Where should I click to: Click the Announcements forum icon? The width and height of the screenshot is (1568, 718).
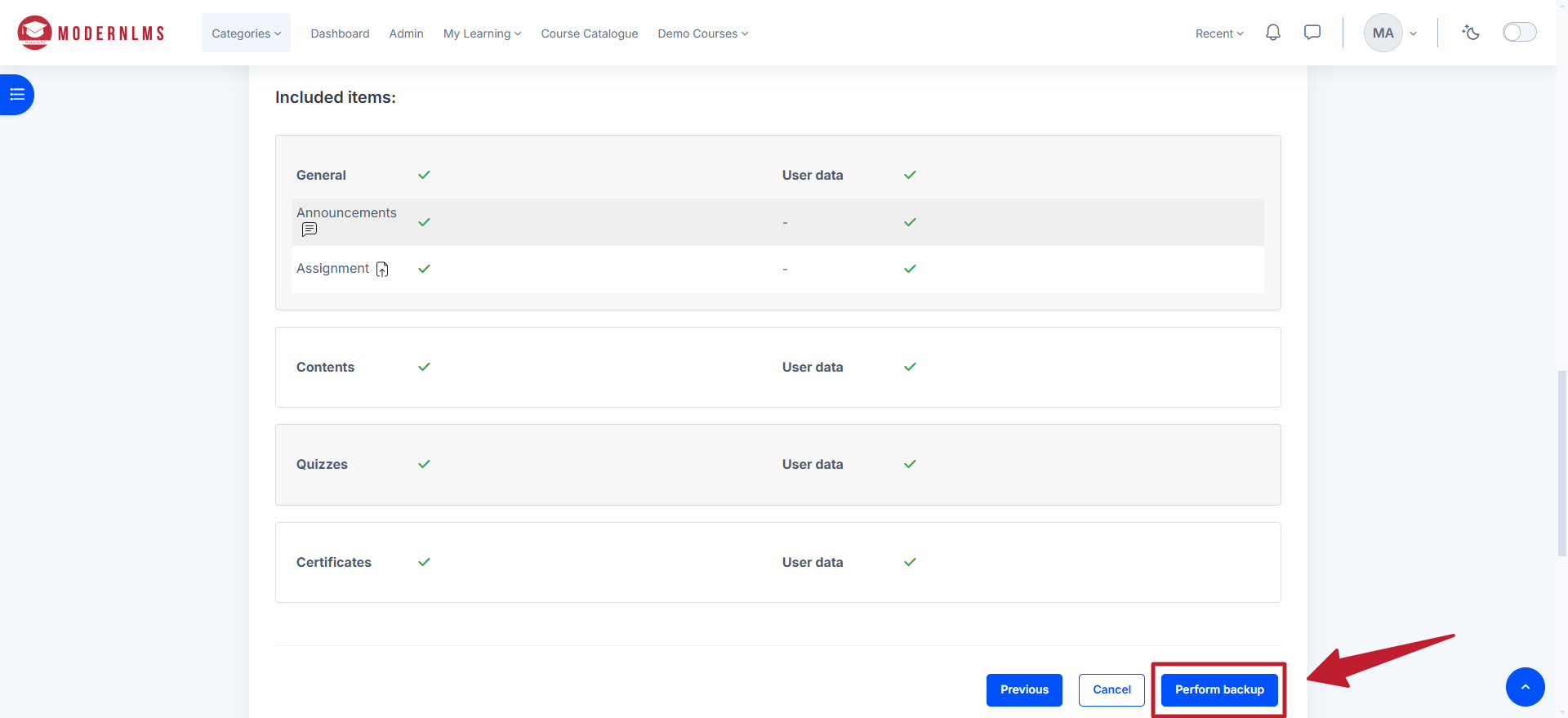310,230
